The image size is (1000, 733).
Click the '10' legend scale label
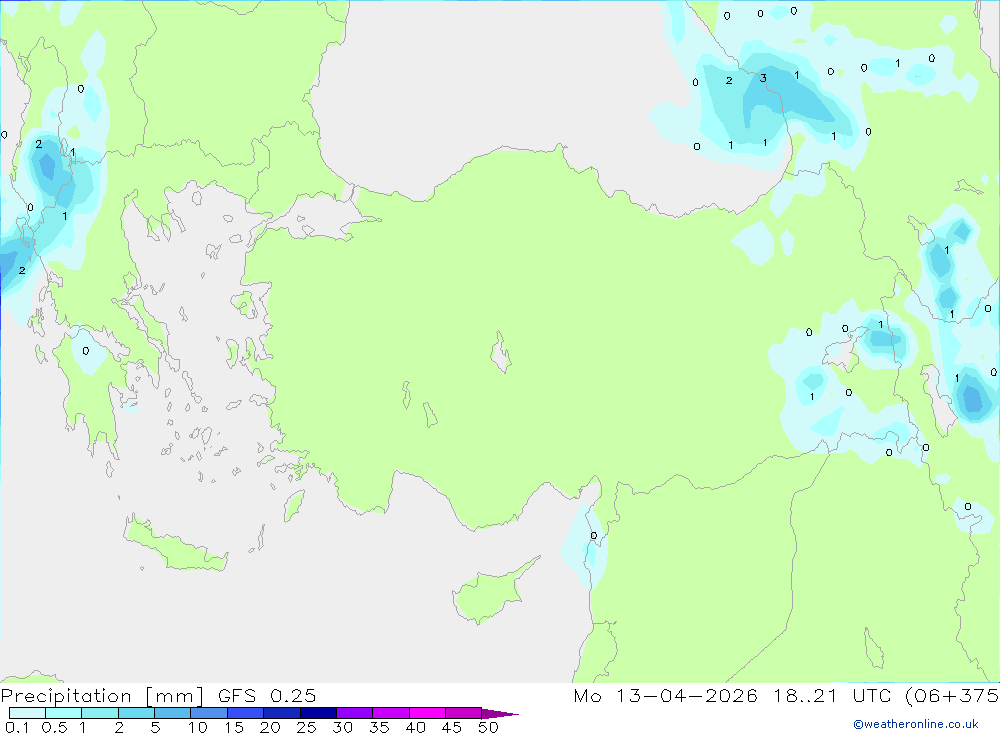click(x=198, y=727)
